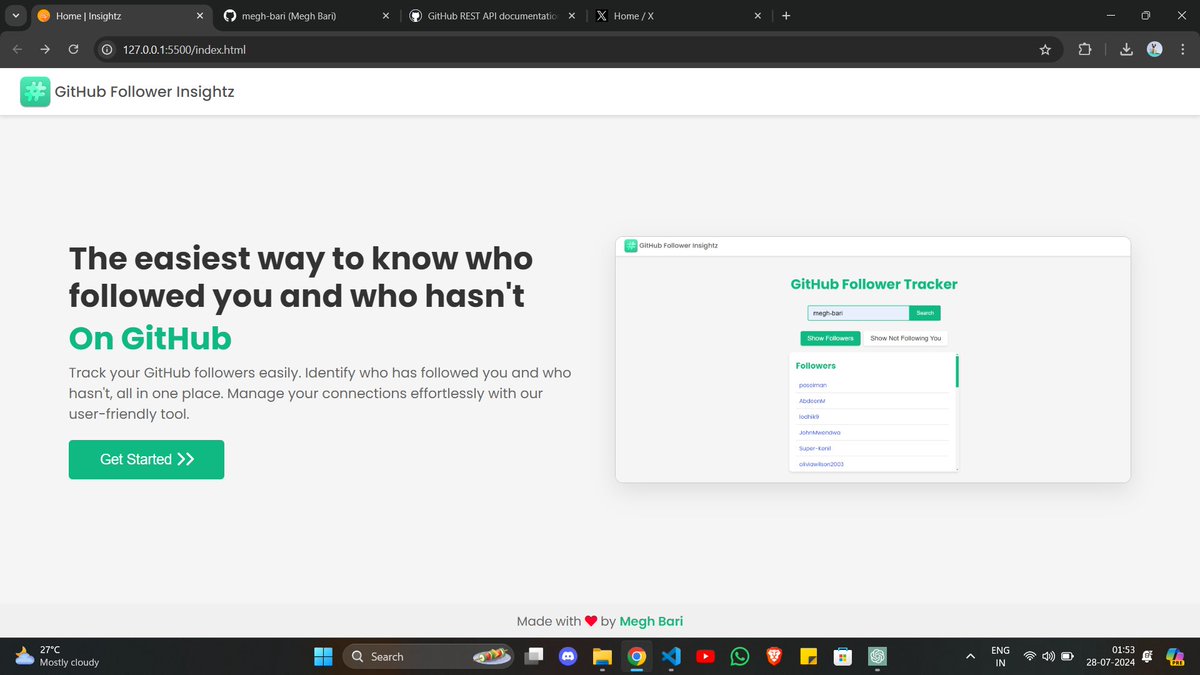
Task: Open Chrome downloads icon
Action: tap(1126, 49)
